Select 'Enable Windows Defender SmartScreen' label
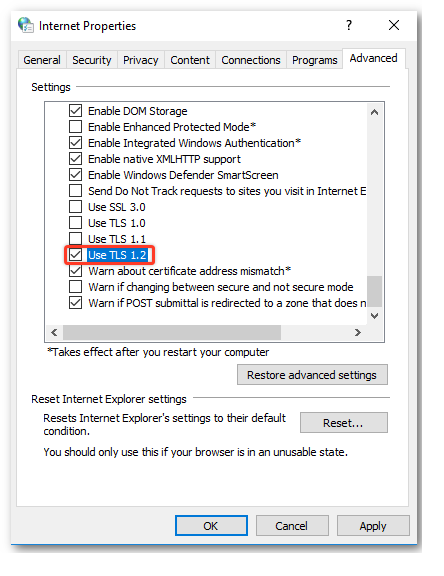This screenshot has width=444, height=576. coord(183,175)
